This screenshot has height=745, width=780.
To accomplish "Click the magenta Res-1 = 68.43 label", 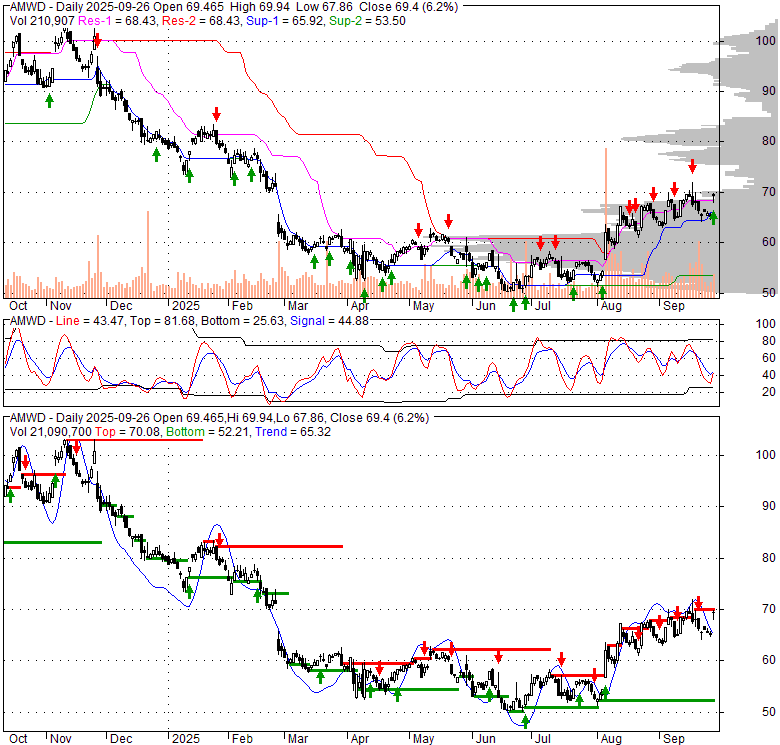I will (118, 21).
